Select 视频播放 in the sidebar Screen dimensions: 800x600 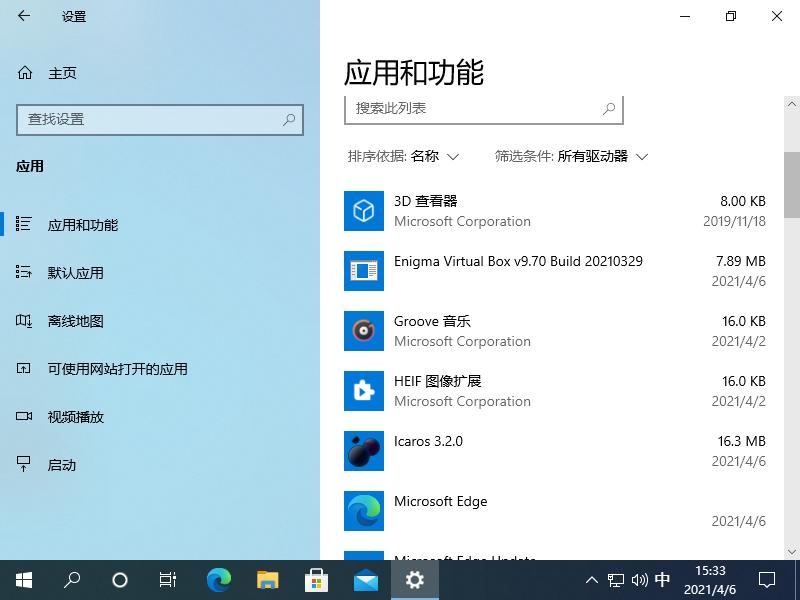[x=76, y=417]
